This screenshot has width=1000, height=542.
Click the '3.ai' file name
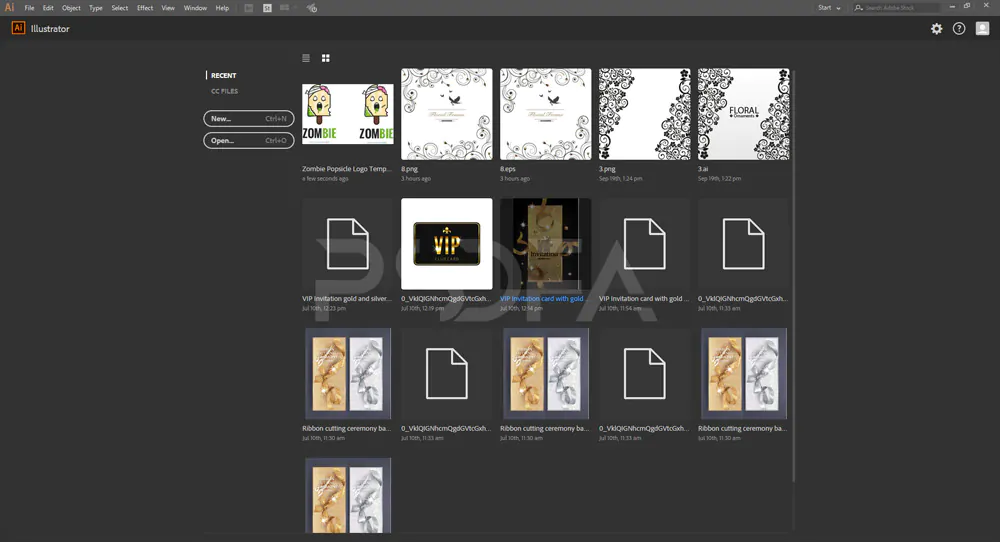point(703,169)
